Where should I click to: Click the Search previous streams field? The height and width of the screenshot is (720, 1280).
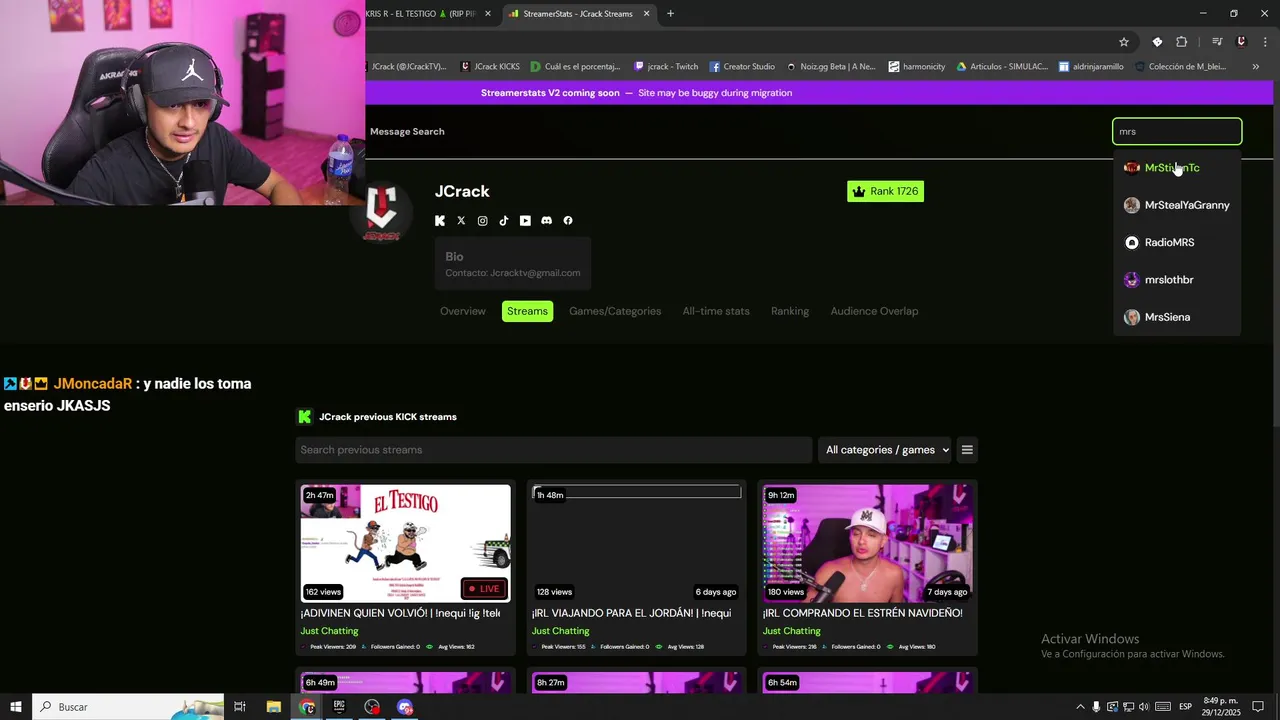553,450
